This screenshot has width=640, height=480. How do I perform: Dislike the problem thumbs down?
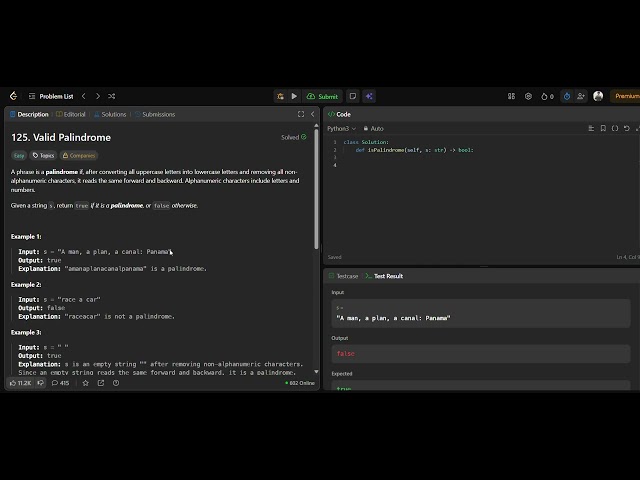coord(40,383)
